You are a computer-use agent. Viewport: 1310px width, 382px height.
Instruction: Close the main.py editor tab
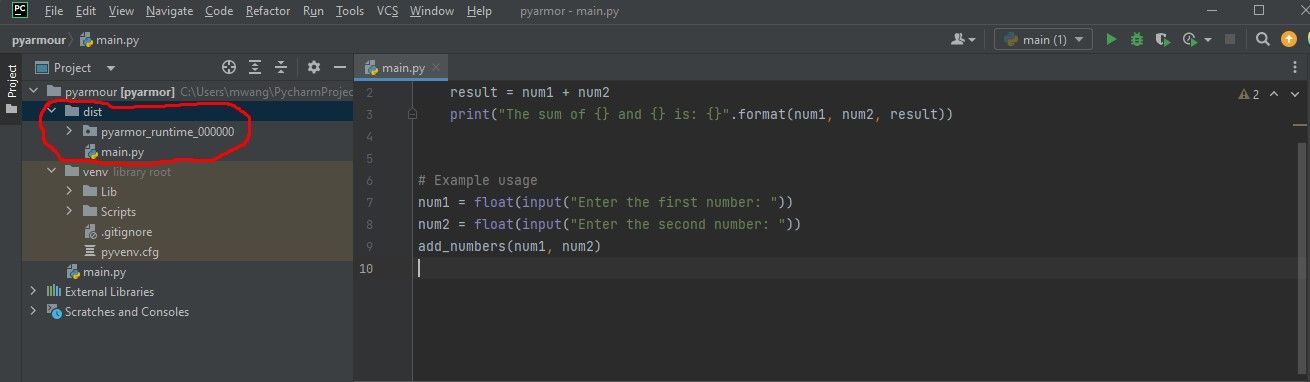click(436, 68)
